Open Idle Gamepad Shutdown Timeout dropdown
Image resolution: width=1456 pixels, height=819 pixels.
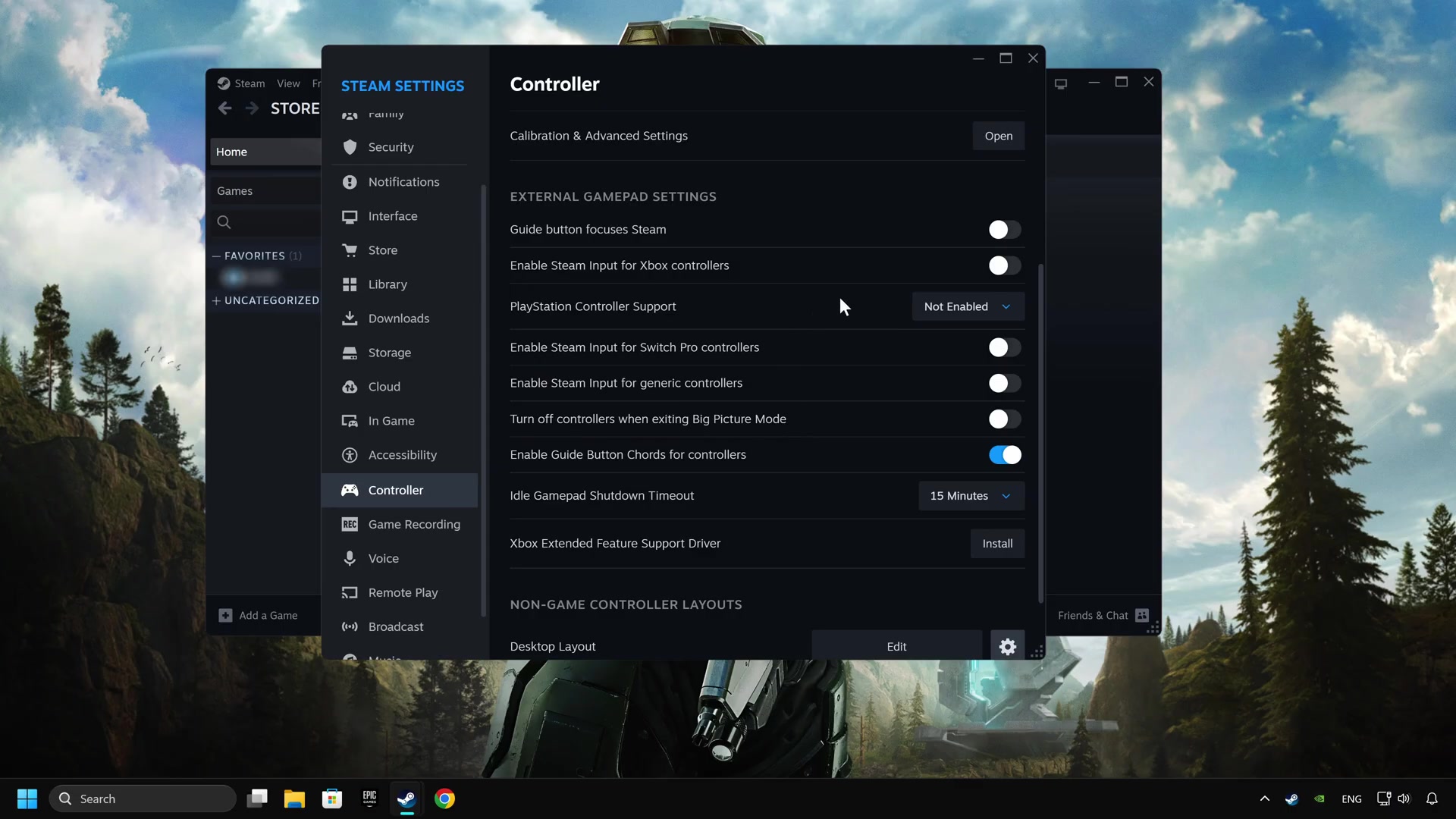tap(971, 496)
